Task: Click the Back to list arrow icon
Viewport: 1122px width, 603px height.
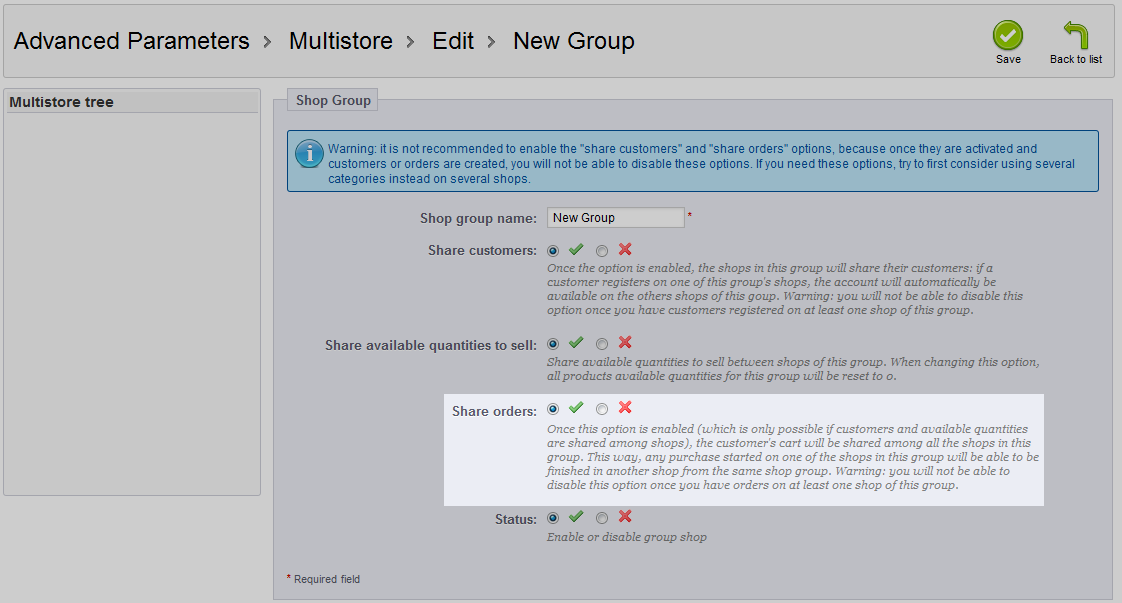Action: [1075, 34]
